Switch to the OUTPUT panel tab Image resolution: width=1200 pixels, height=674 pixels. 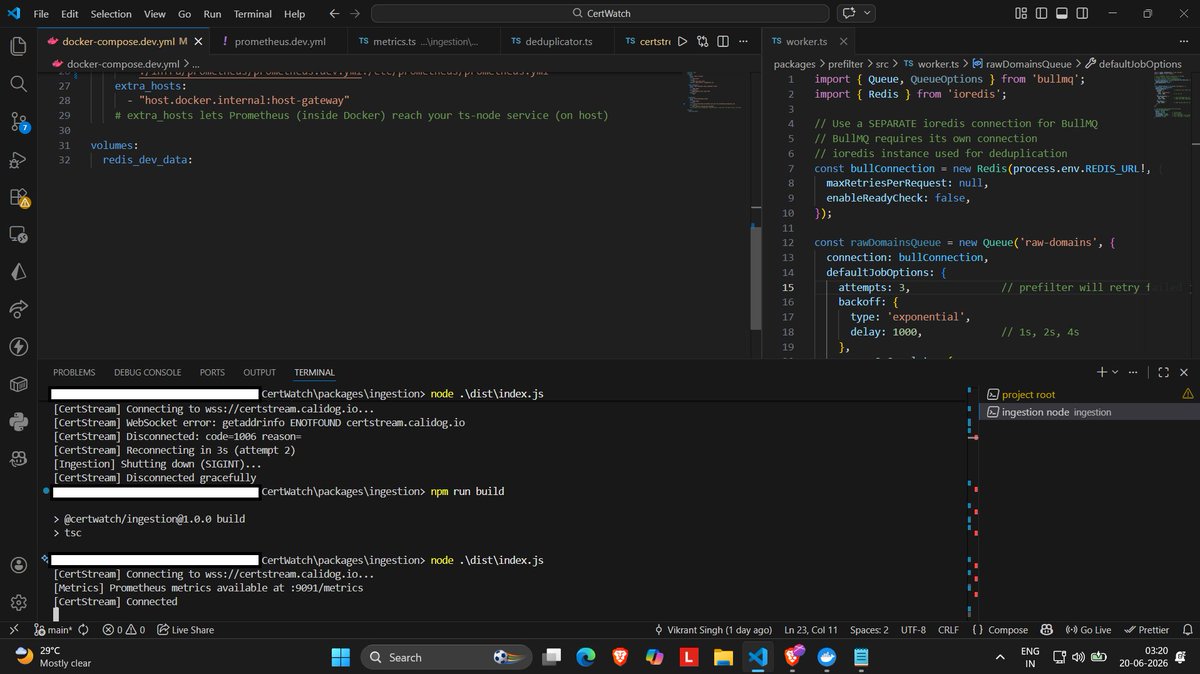coord(259,372)
